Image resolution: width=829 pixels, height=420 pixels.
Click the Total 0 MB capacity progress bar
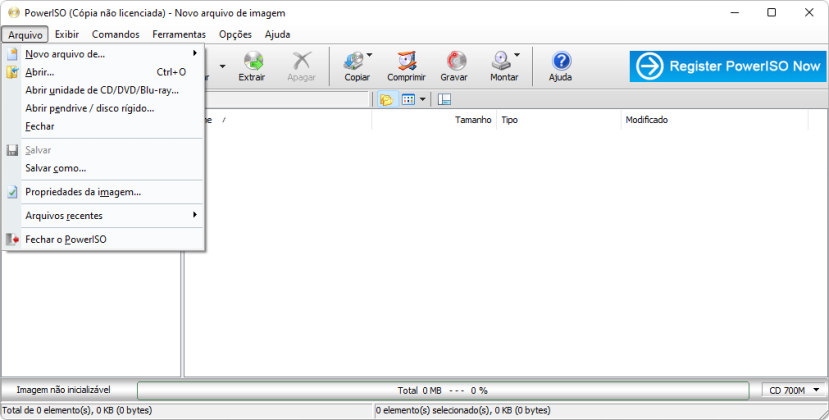443,390
